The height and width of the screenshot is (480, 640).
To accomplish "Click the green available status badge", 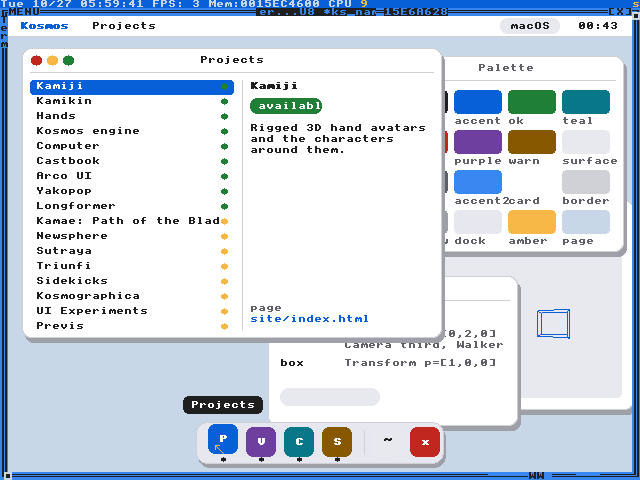I will pyautogui.click(x=286, y=106).
